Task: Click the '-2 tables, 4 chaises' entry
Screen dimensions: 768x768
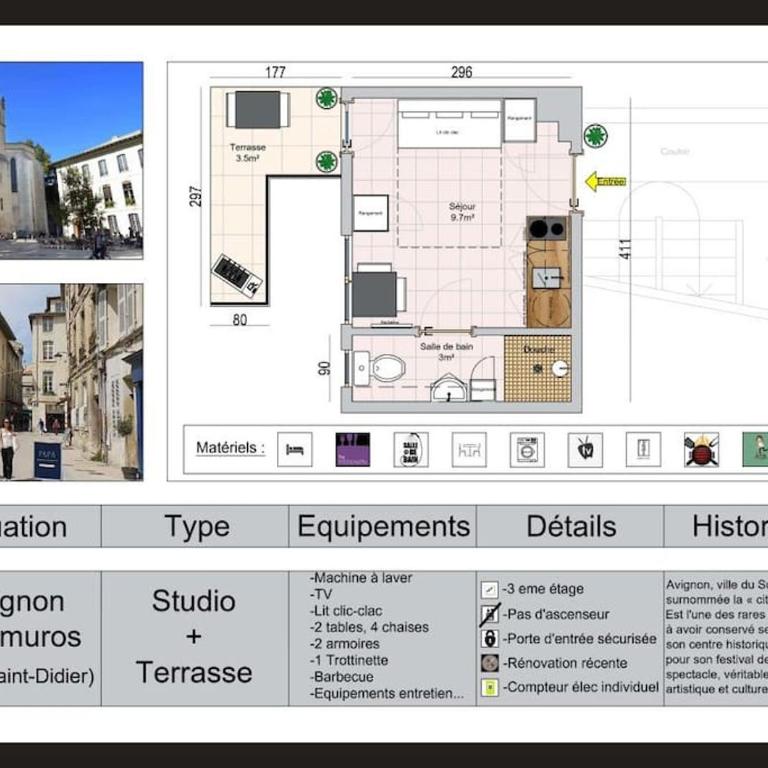Action: [x=369, y=627]
